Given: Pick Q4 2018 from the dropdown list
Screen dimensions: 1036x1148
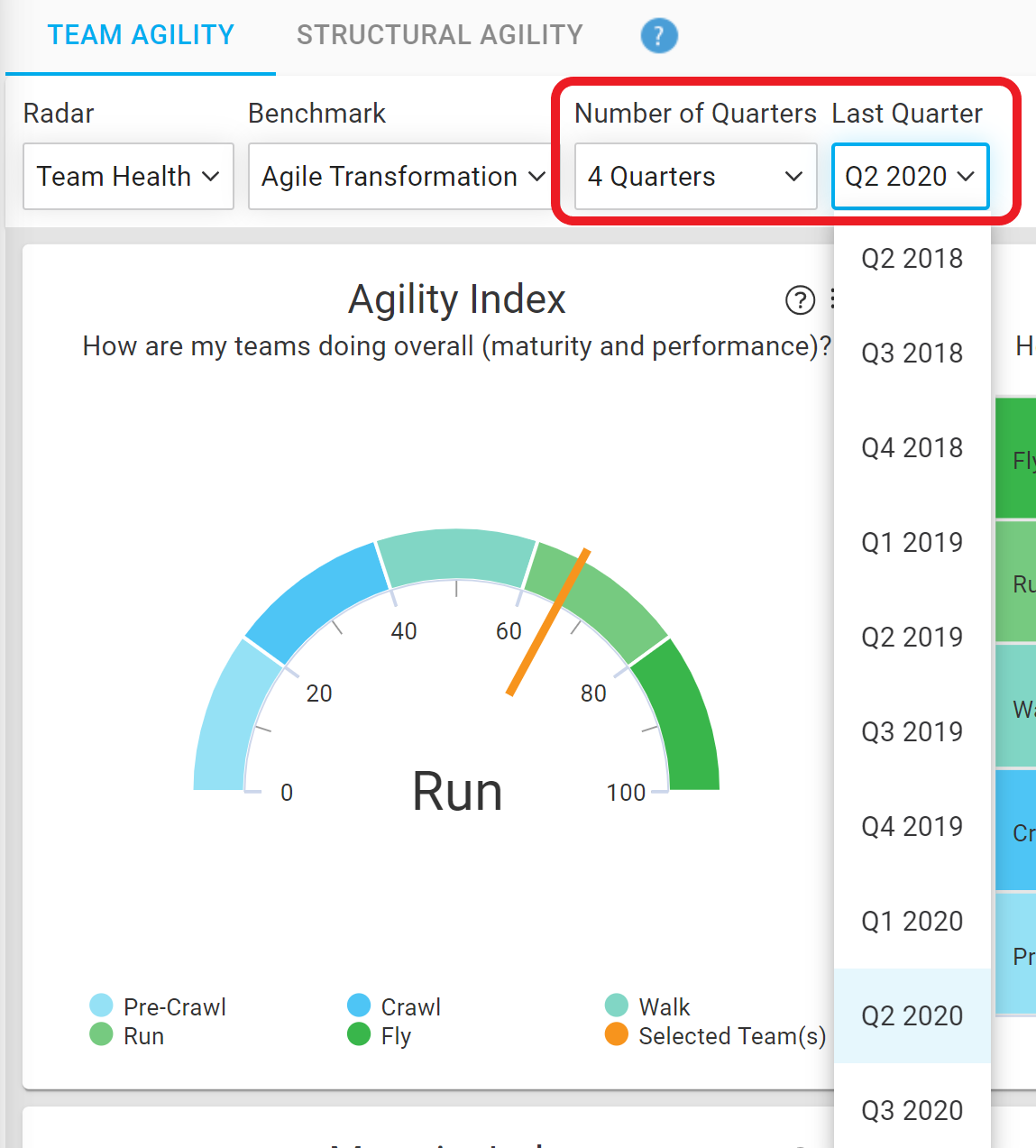Looking at the screenshot, I should [912, 448].
